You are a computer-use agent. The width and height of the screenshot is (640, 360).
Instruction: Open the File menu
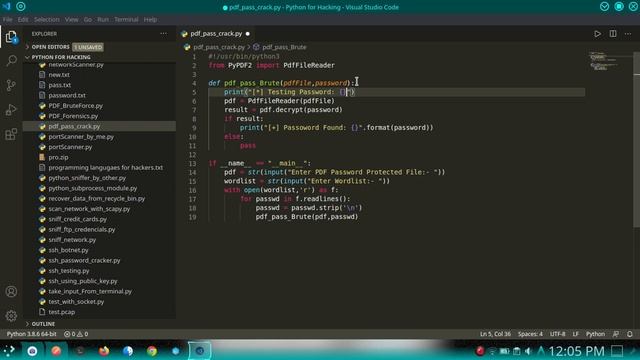pos(8,20)
